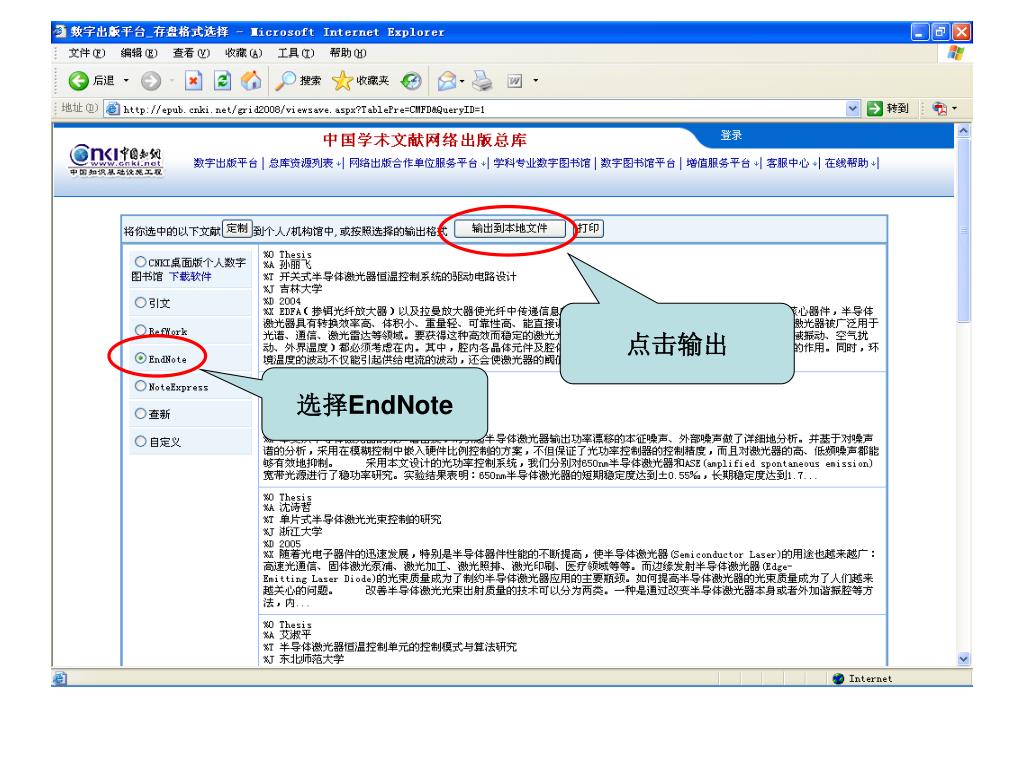Open the 在线帮助 link
Viewport: 1024px width, 768px height.
click(x=846, y=163)
